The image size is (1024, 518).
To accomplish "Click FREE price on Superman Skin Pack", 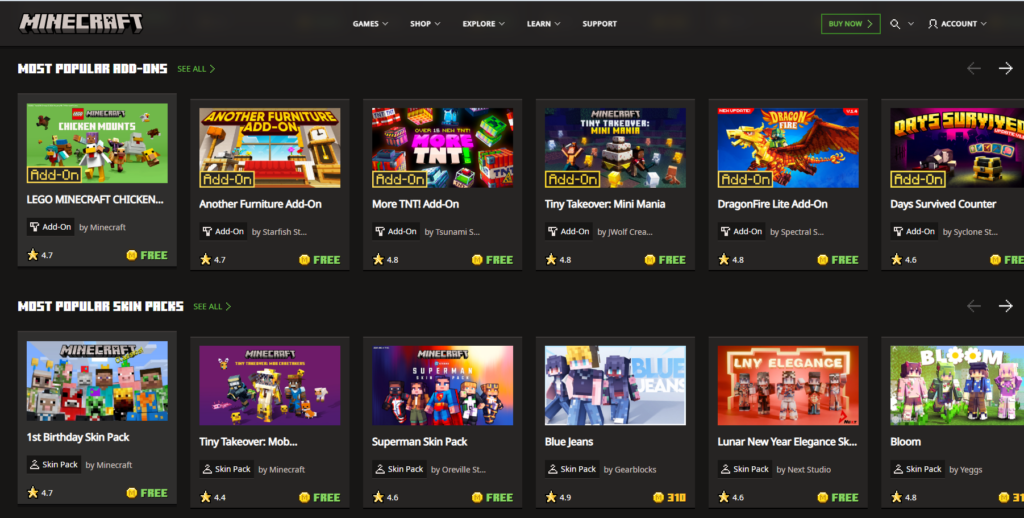I will tap(500, 498).
